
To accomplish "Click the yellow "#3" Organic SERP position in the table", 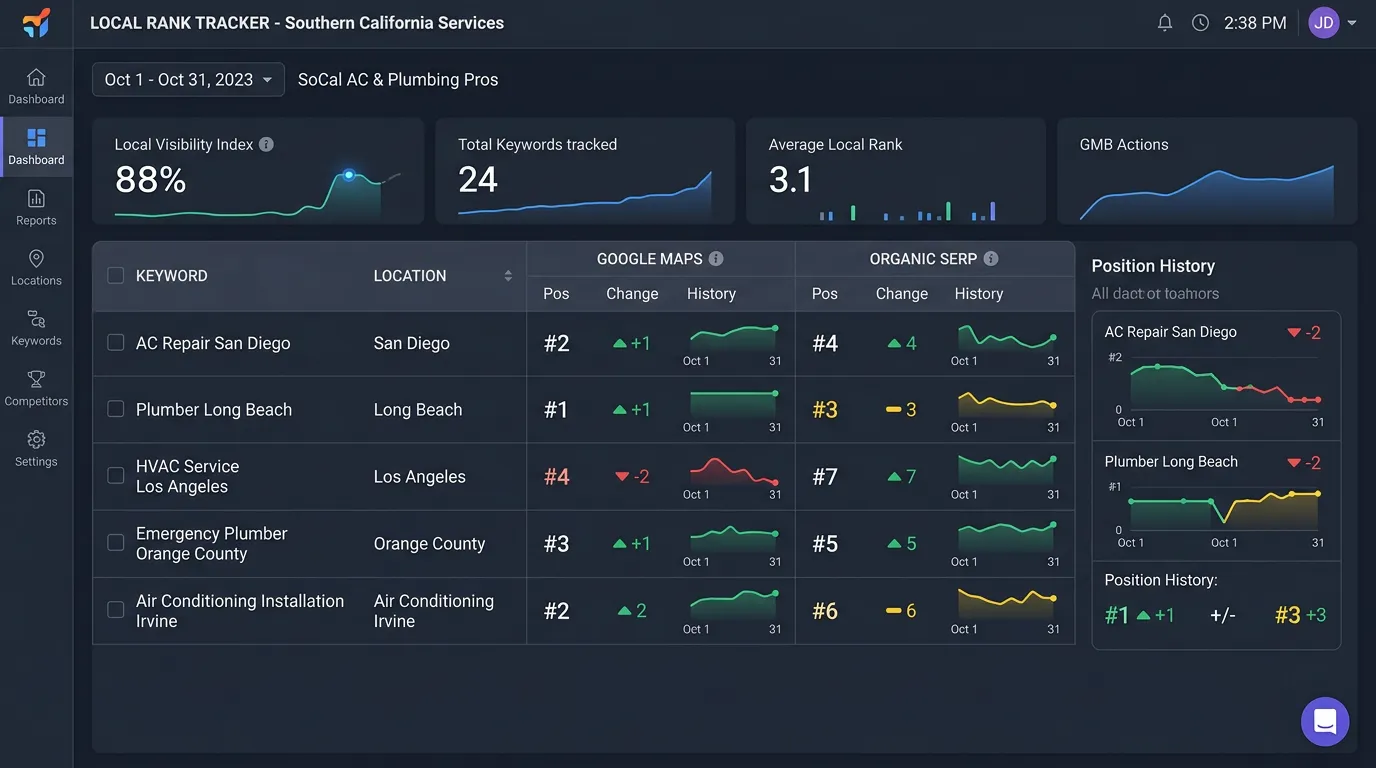I will point(825,410).
